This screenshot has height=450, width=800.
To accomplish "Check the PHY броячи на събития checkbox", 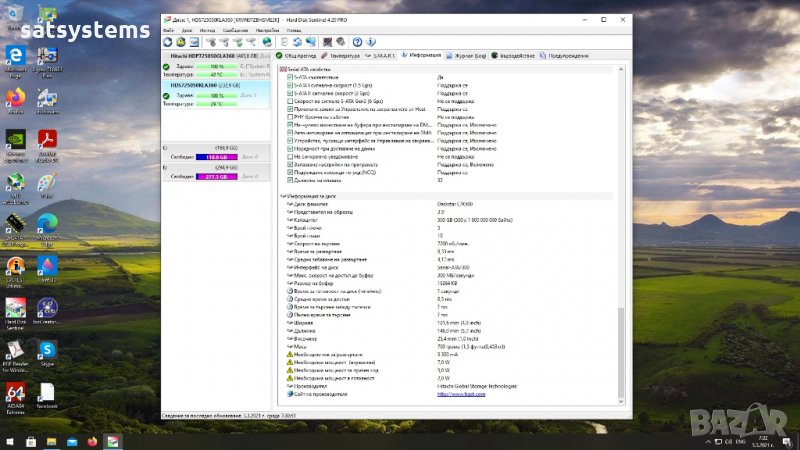I will coord(290,116).
